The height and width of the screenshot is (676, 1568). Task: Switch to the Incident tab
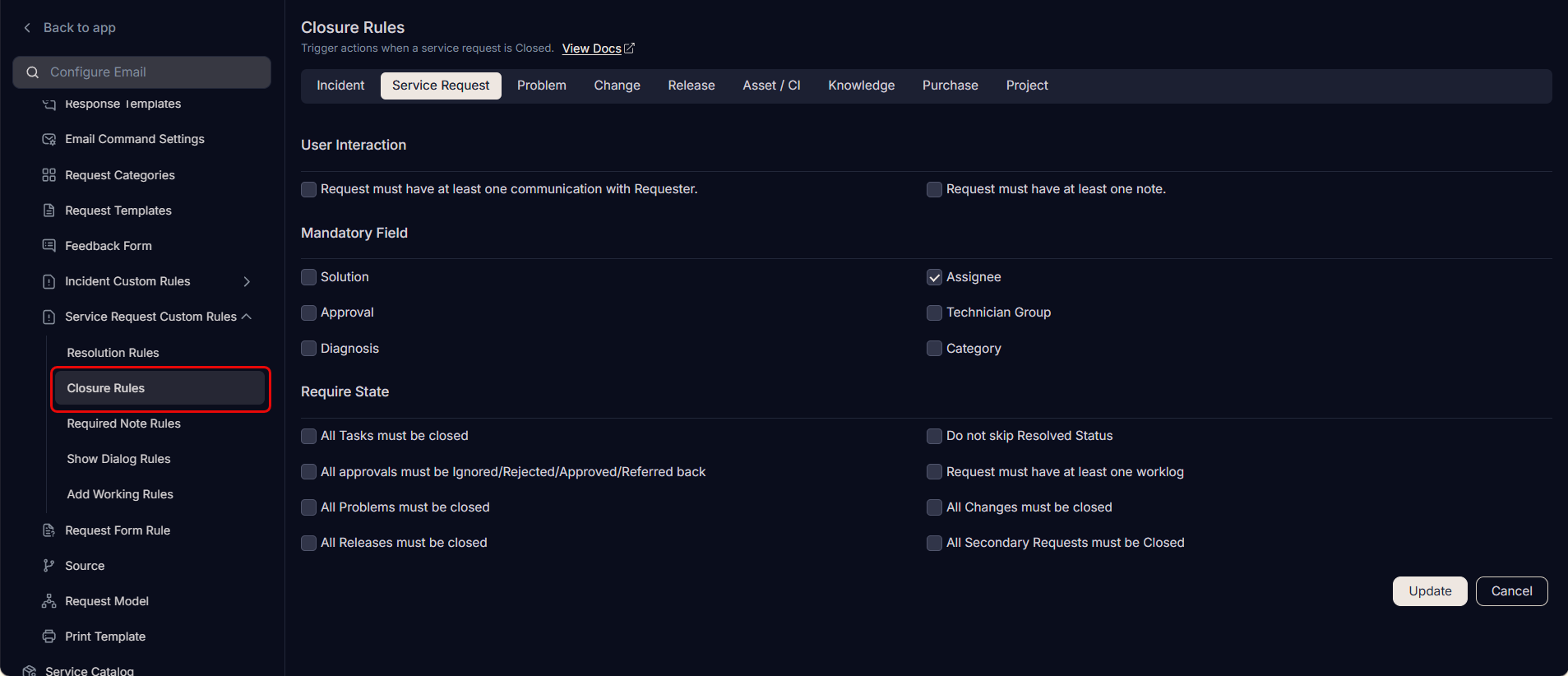point(340,86)
